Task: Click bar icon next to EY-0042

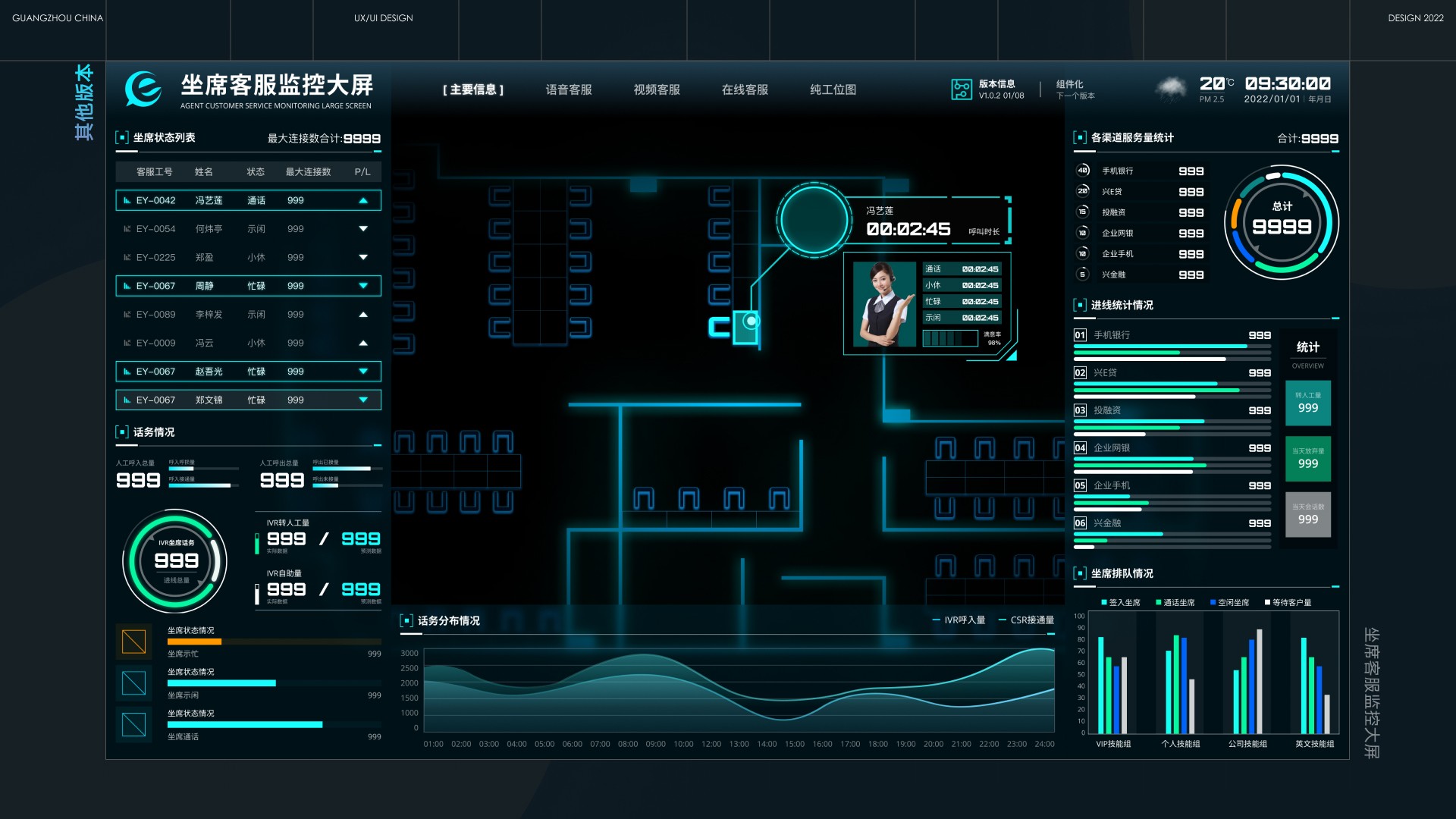Action: coord(127,201)
